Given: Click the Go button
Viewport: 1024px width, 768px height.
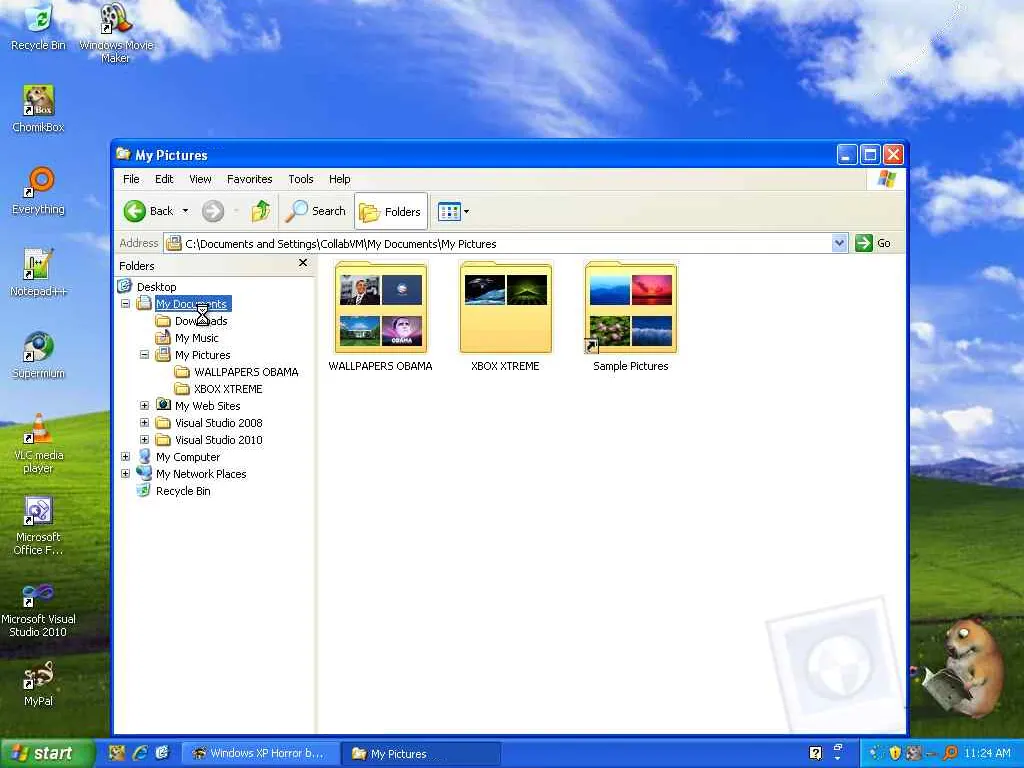Looking at the screenshot, I should coord(873,244).
